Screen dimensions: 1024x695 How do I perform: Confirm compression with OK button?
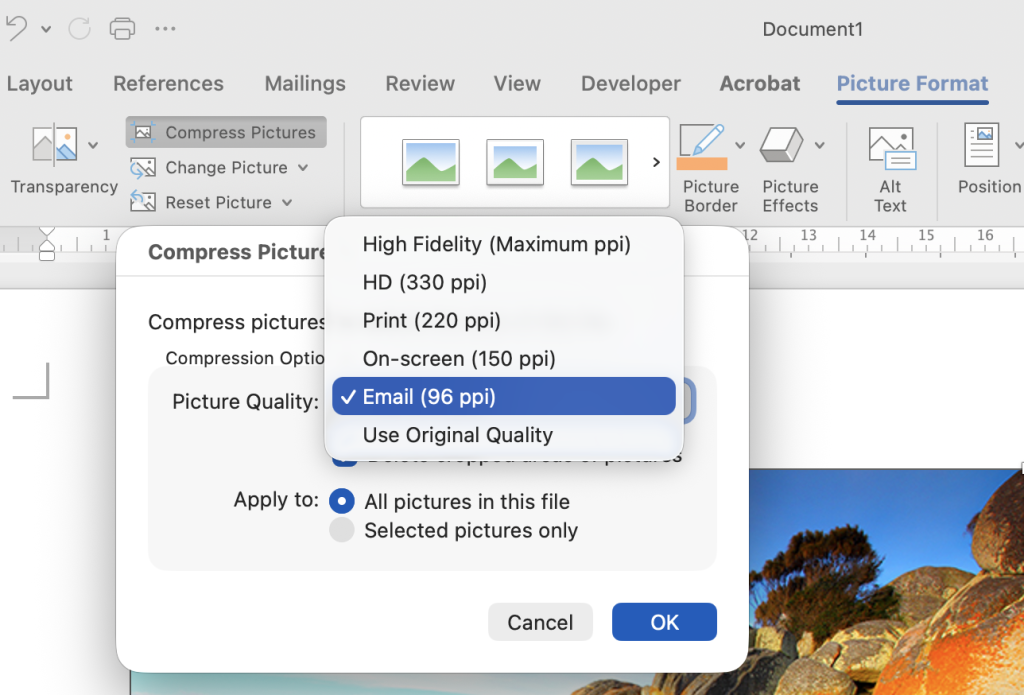coord(664,622)
